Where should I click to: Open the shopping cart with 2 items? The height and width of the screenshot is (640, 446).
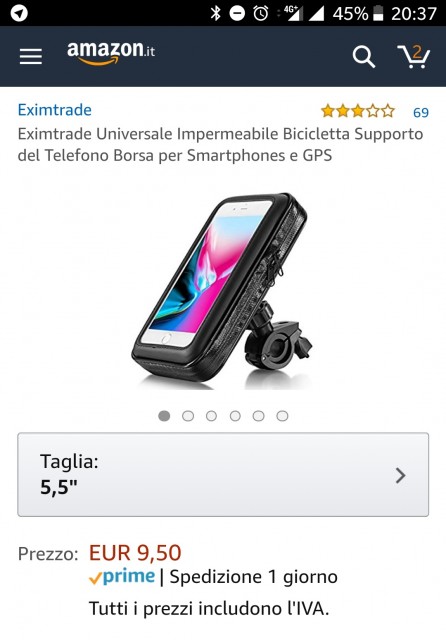[x=414, y=56]
